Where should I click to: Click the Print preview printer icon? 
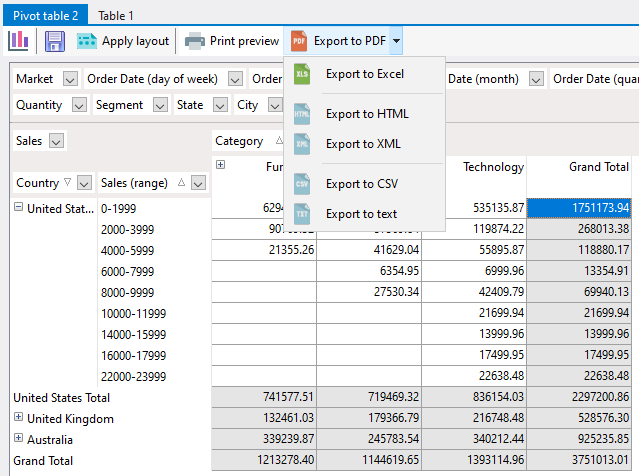[195, 41]
